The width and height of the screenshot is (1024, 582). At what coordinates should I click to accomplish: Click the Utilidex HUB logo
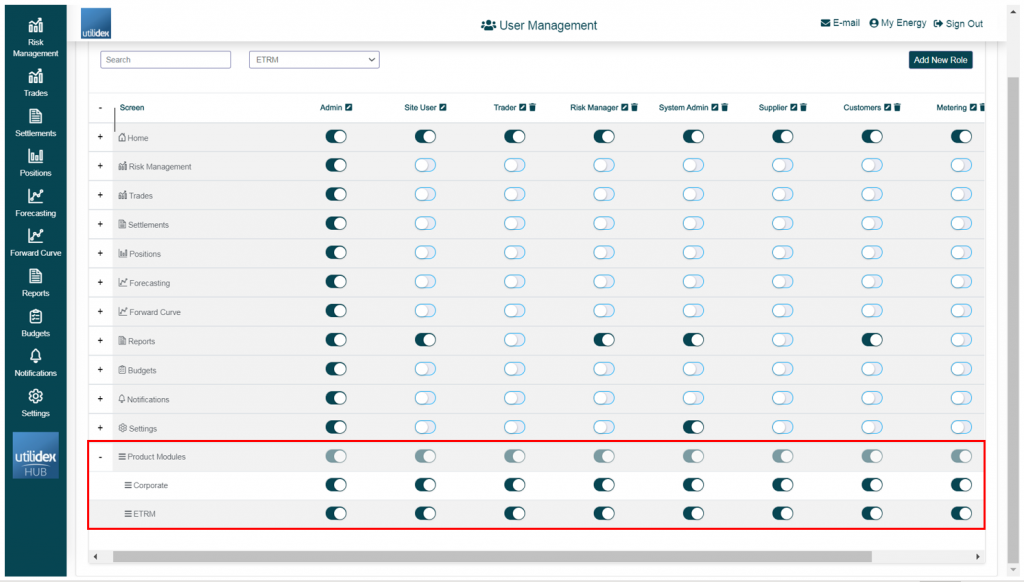tap(35, 455)
